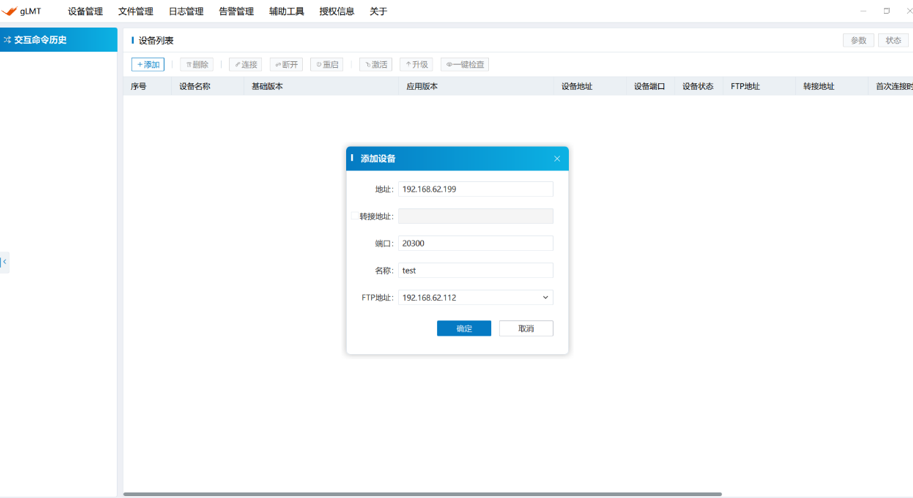Click the 参数 button at top right
Screen dimensions: 913x498
click(x=858, y=41)
